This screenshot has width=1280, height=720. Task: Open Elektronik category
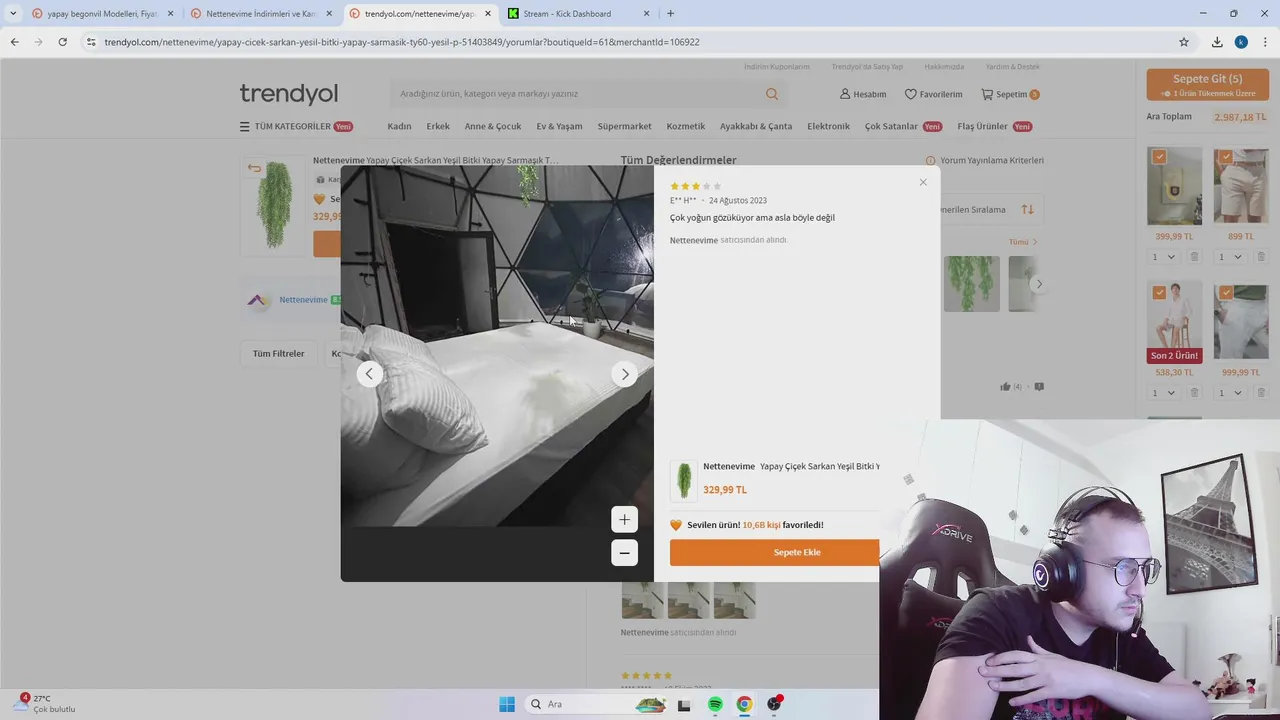(828, 127)
